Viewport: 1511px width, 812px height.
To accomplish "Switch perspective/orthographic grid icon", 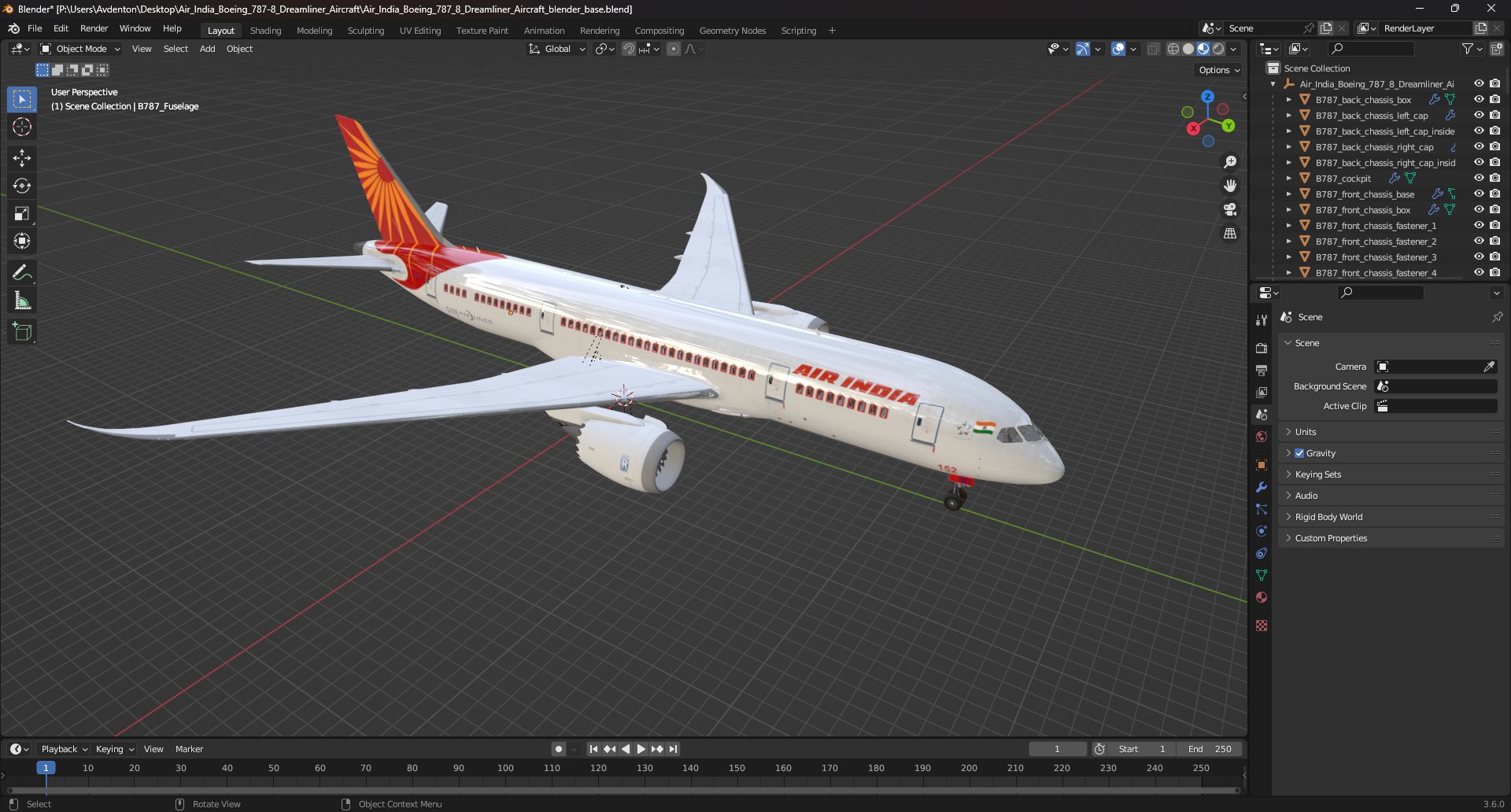I will (1229, 234).
